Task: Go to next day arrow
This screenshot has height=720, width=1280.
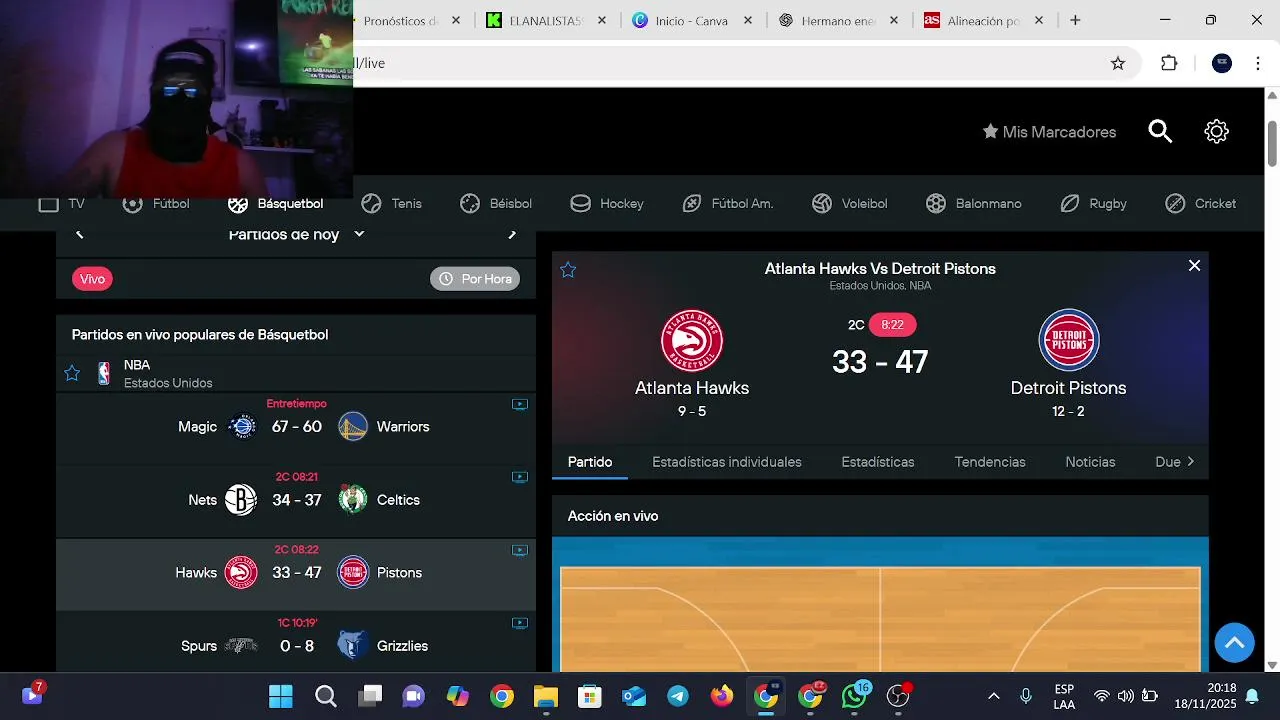Action: point(512,234)
